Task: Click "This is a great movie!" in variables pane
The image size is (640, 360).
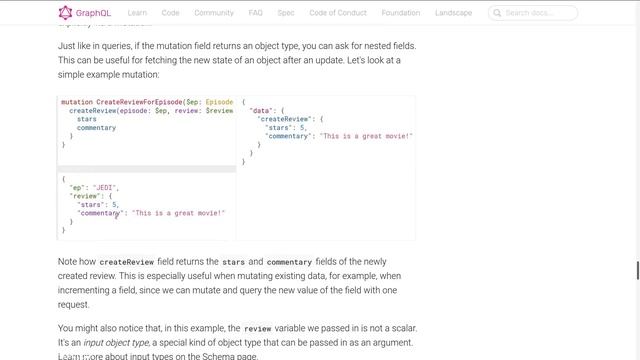Action: click(178, 213)
